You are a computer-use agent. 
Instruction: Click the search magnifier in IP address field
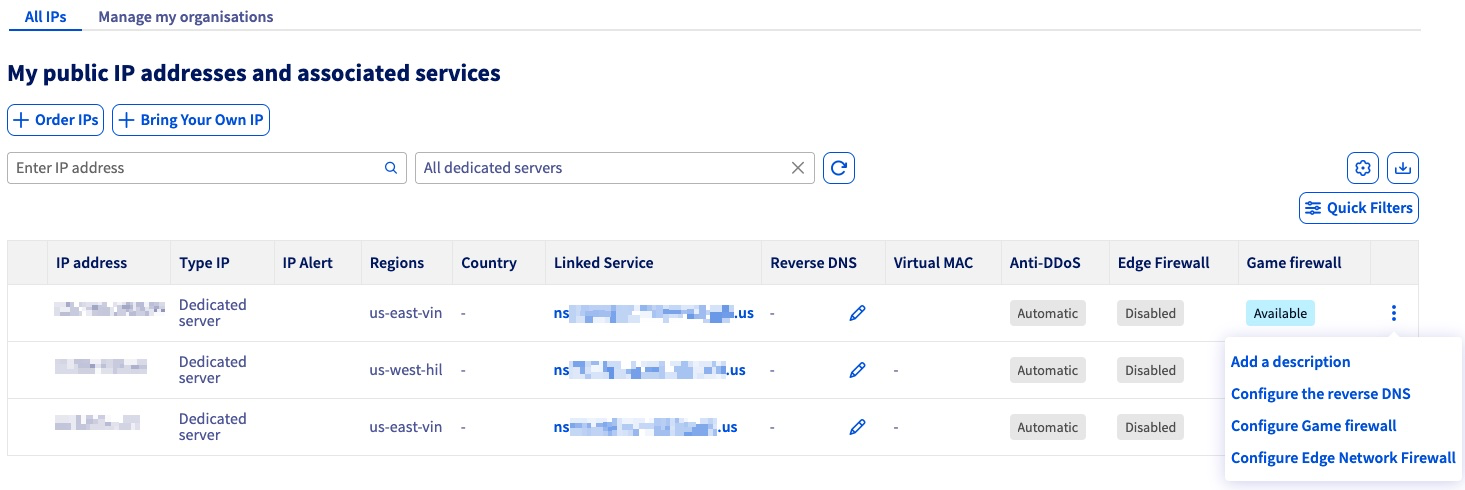coord(391,168)
